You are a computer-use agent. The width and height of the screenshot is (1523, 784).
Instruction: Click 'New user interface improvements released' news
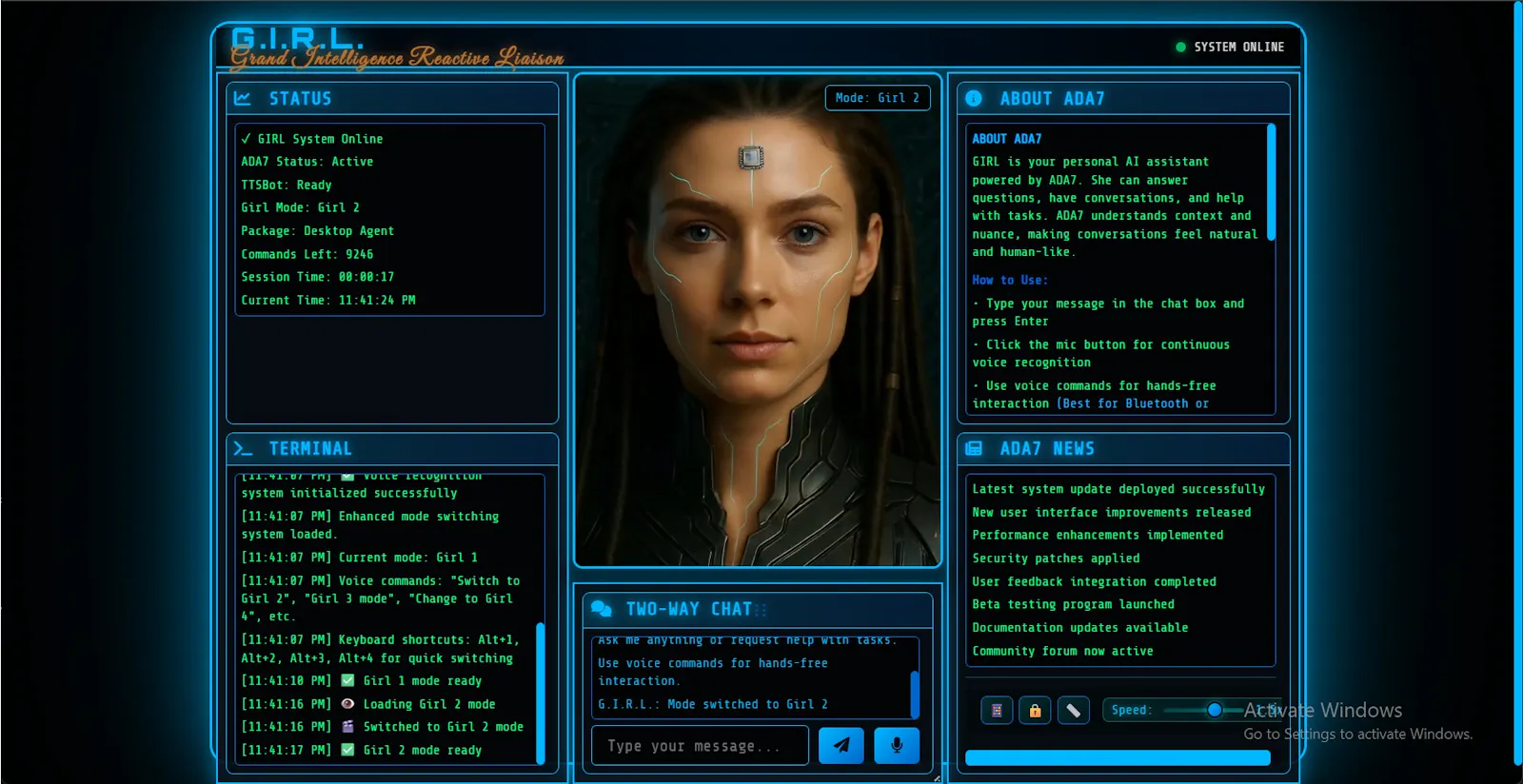1112,512
